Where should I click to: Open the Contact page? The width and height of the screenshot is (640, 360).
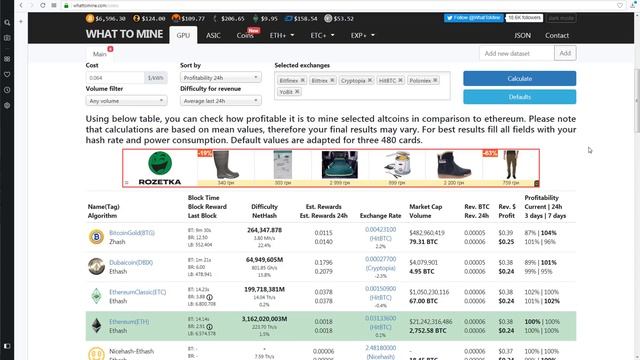557,36
